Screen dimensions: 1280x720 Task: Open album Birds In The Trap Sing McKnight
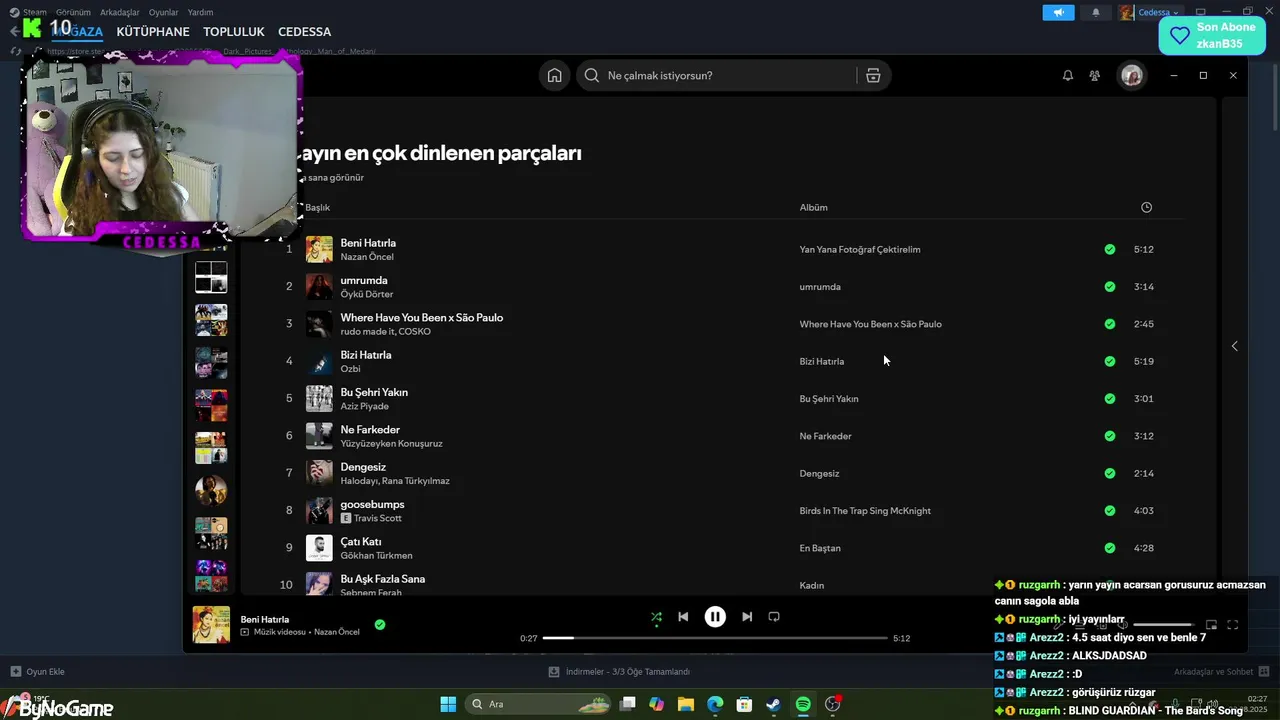pos(865,511)
